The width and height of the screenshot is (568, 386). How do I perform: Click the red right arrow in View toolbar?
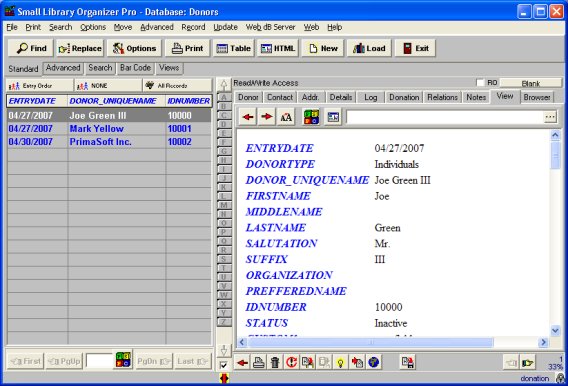[267, 117]
